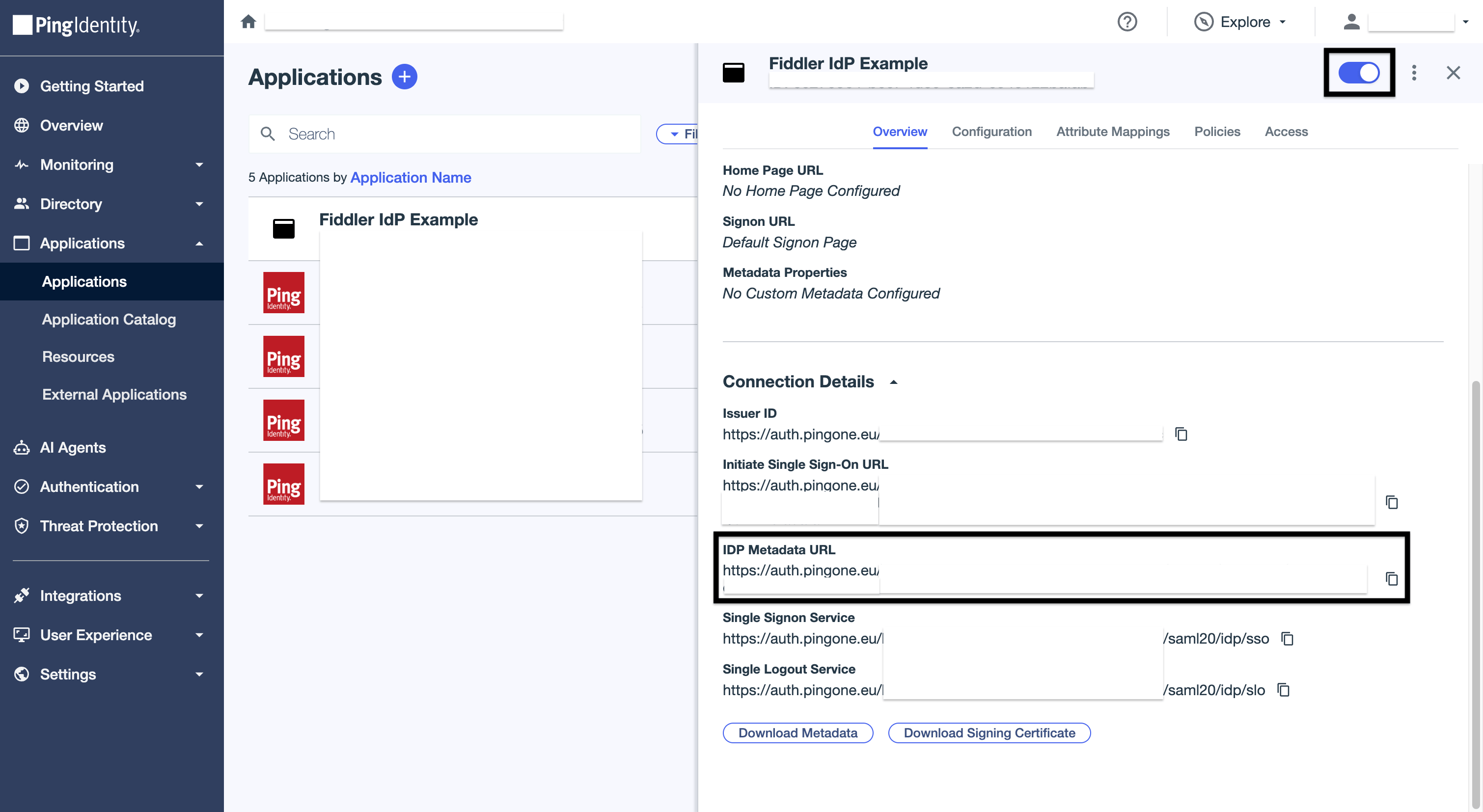Open the help question mark icon
The image size is (1483, 812).
click(x=1126, y=22)
